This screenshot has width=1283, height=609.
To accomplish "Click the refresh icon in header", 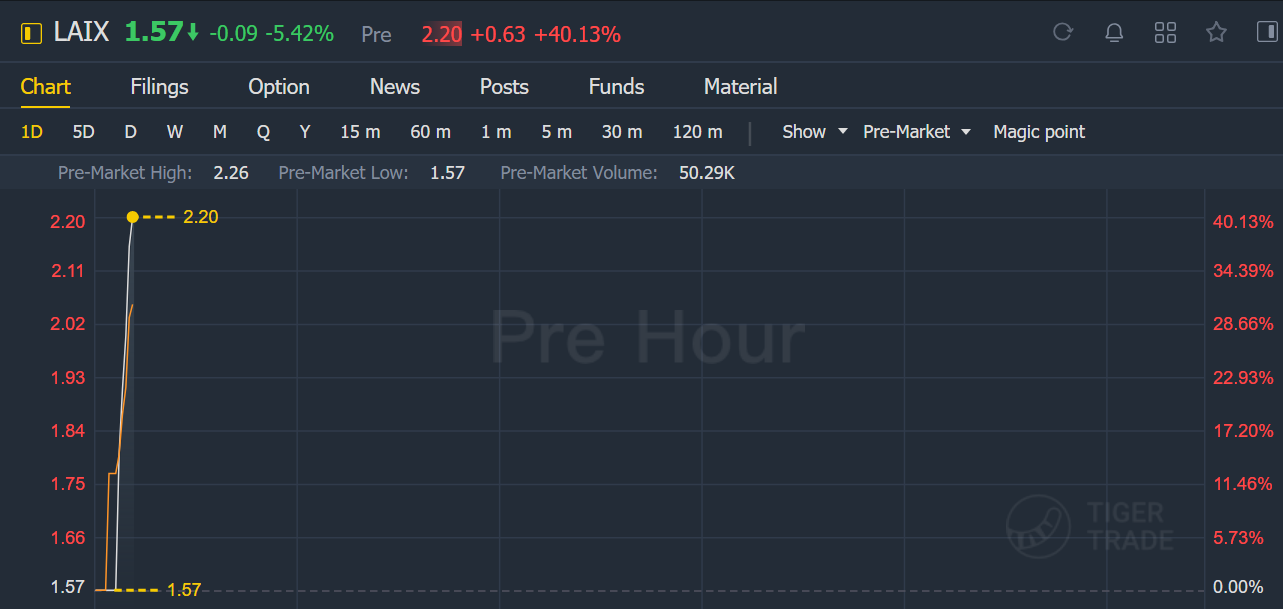I will (1063, 33).
